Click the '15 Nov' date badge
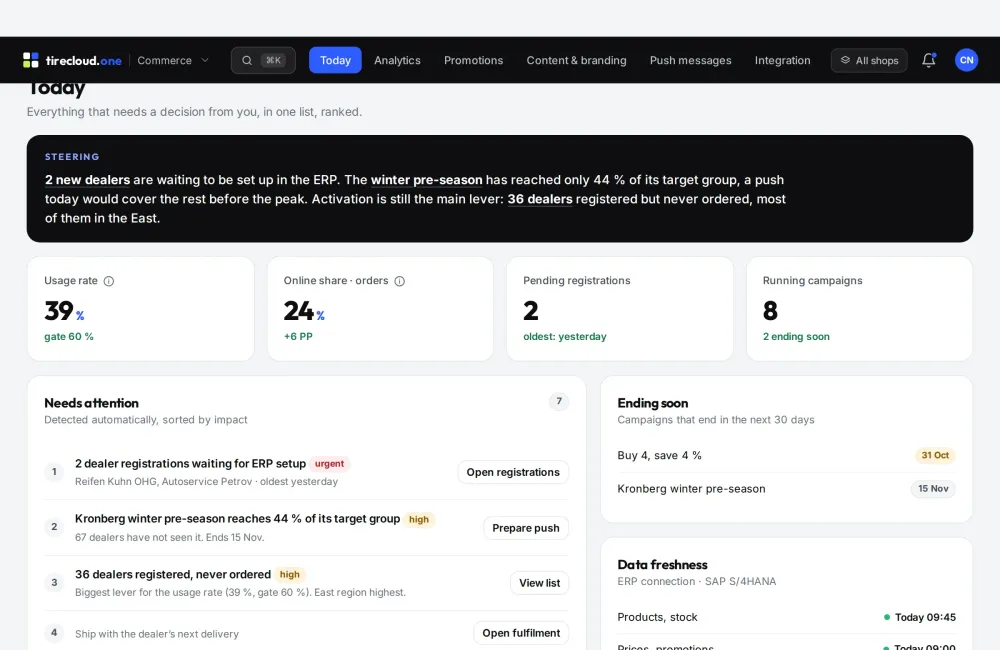 (933, 489)
